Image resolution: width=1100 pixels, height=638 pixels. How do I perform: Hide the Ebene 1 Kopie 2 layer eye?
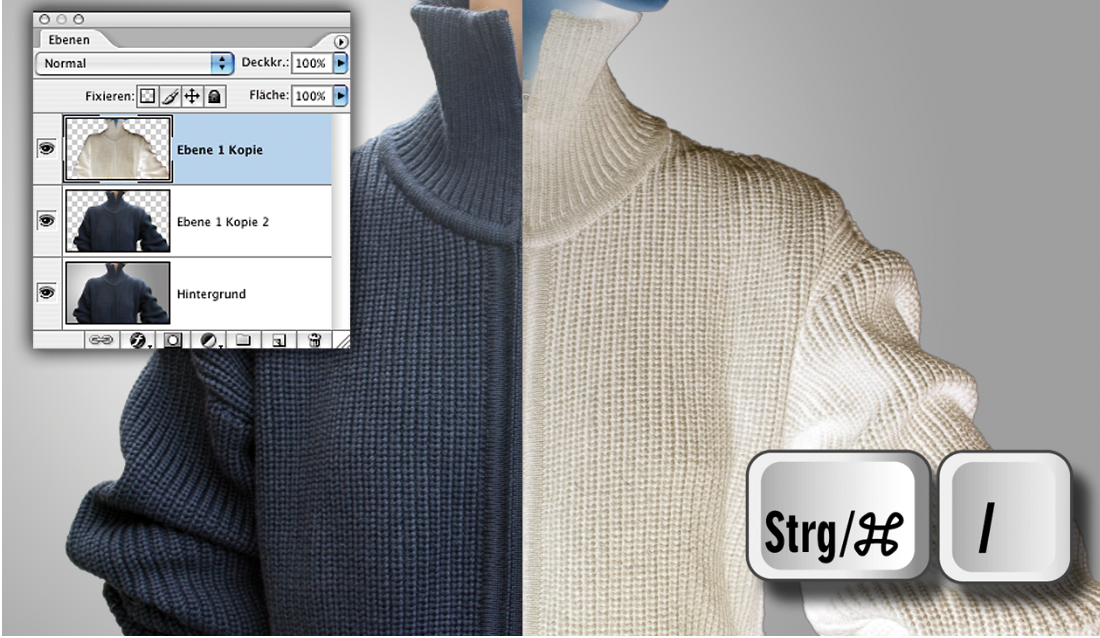tap(46, 220)
